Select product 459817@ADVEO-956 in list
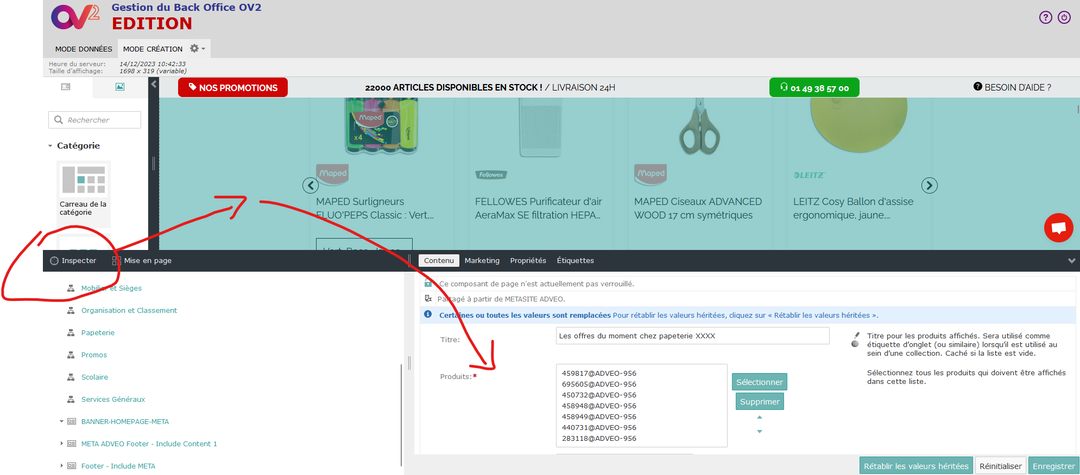1080x475 pixels. tap(599, 373)
